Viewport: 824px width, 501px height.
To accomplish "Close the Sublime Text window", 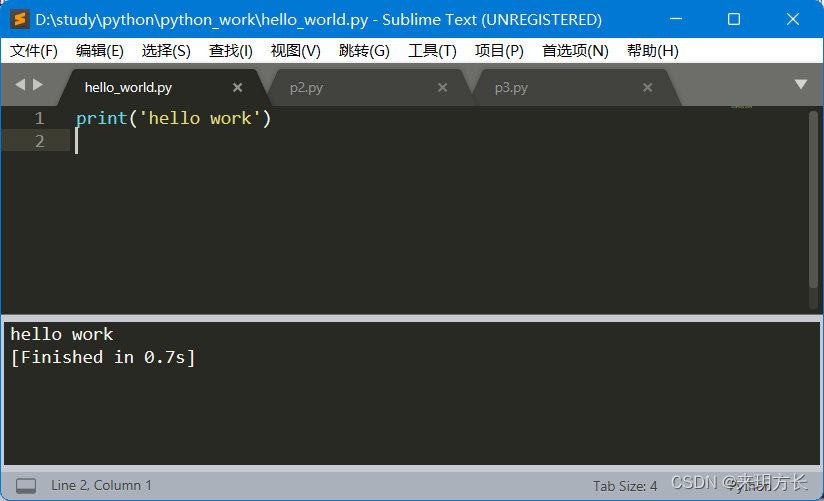I will (x=792, y=19).
